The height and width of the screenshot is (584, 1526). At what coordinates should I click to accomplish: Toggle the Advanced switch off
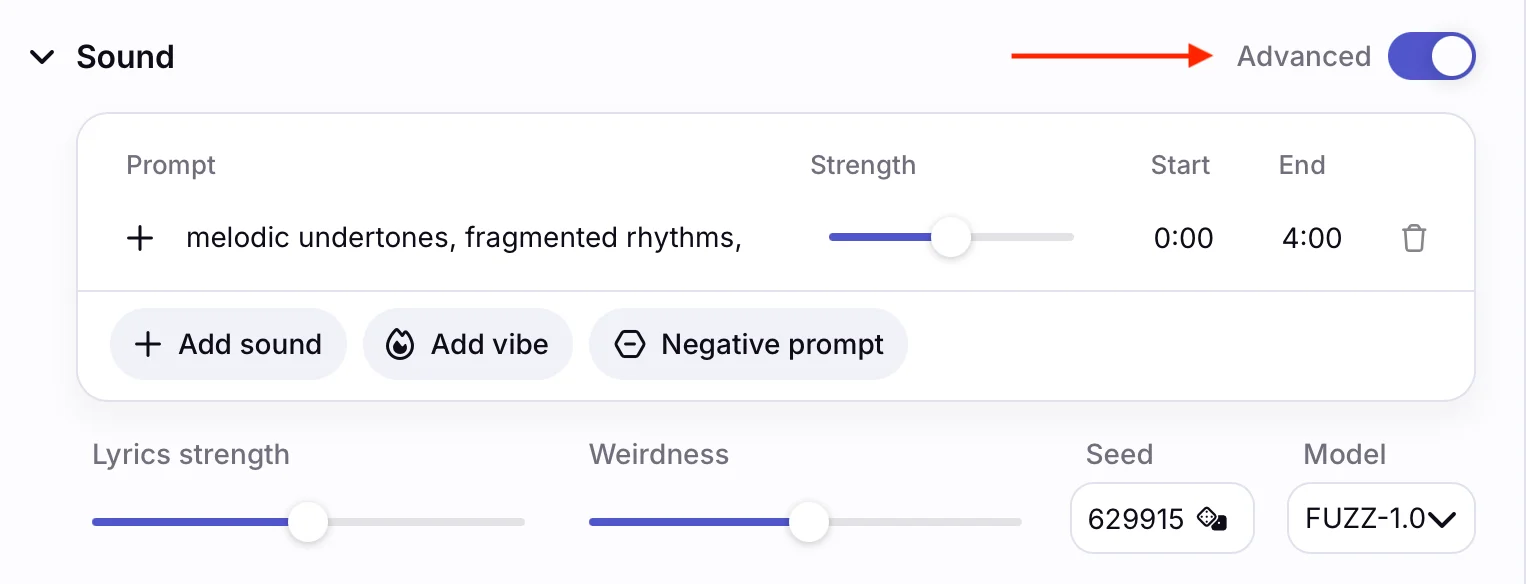pos(1431,57)
